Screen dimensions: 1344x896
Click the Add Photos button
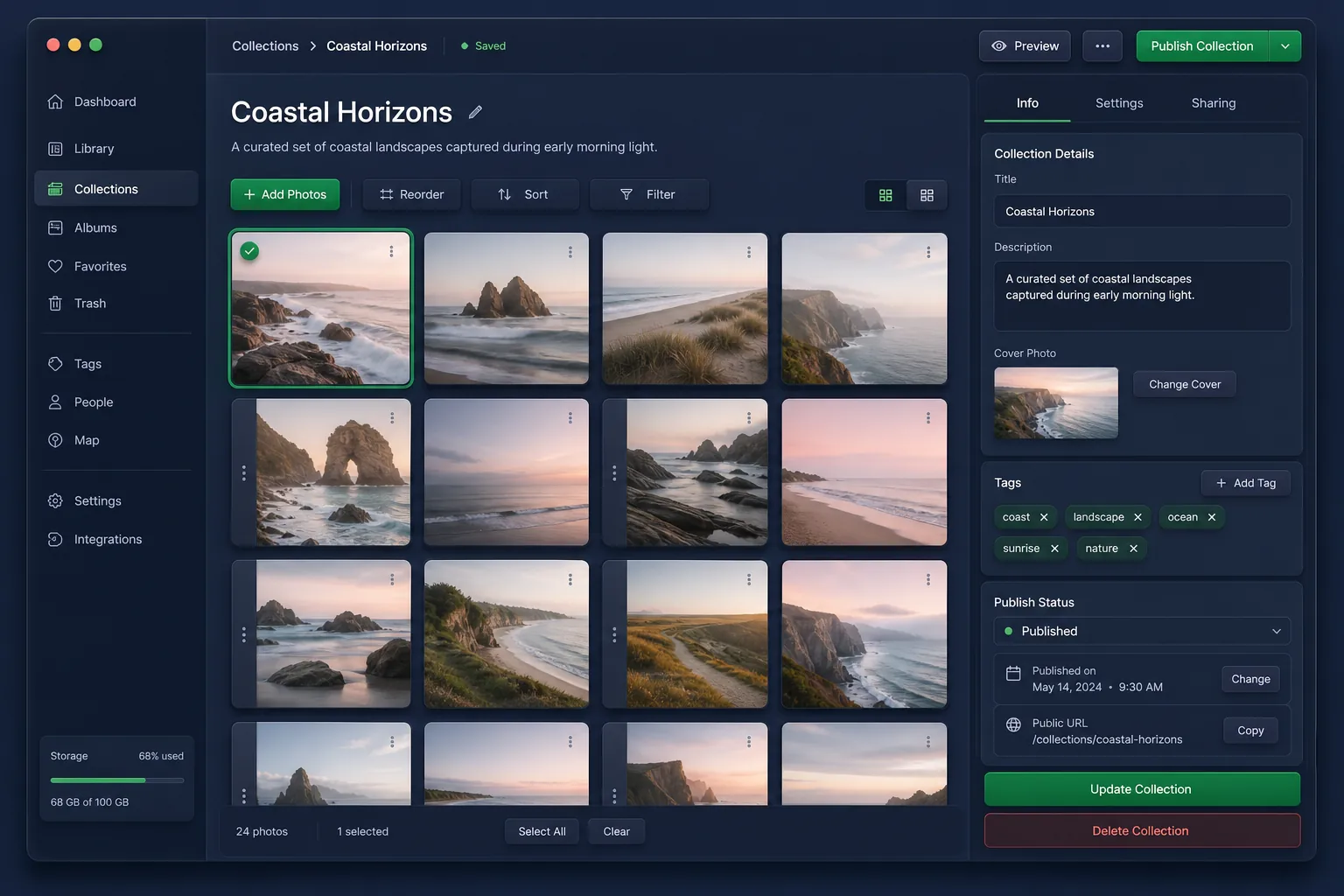[x=284, y=194]
